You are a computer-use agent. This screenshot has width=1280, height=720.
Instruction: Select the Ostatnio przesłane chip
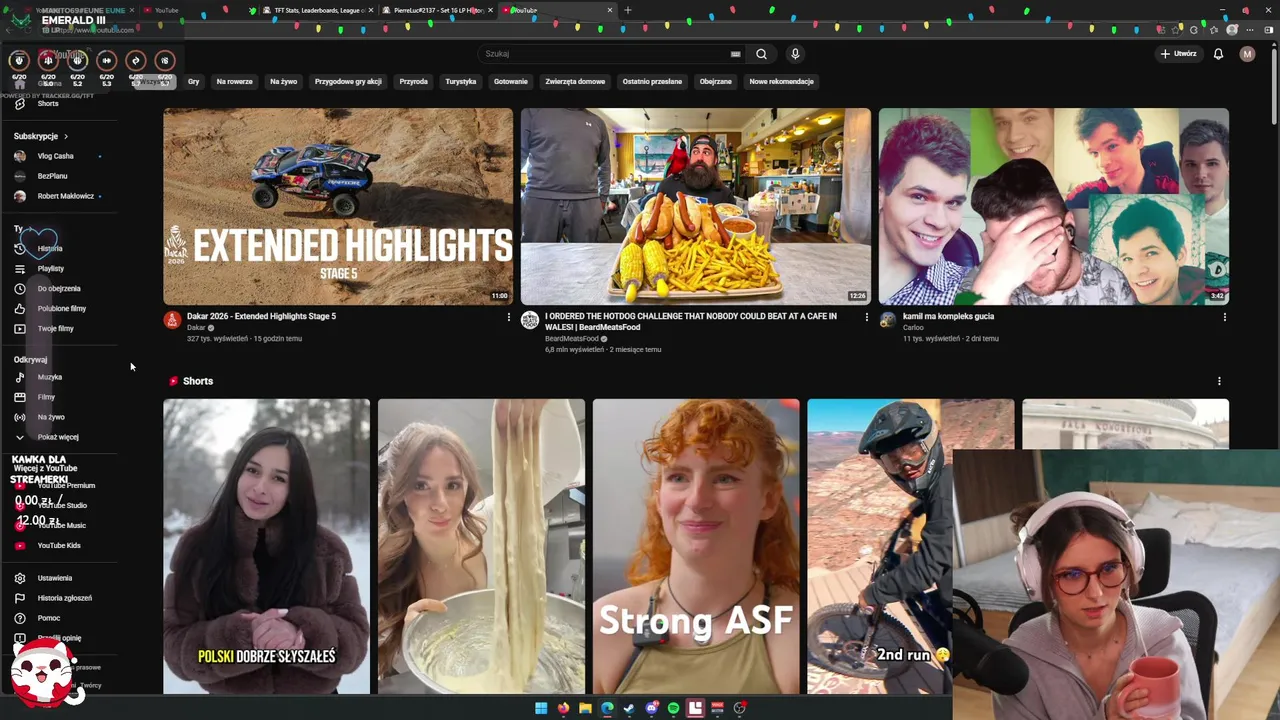[x=652, y=82]
